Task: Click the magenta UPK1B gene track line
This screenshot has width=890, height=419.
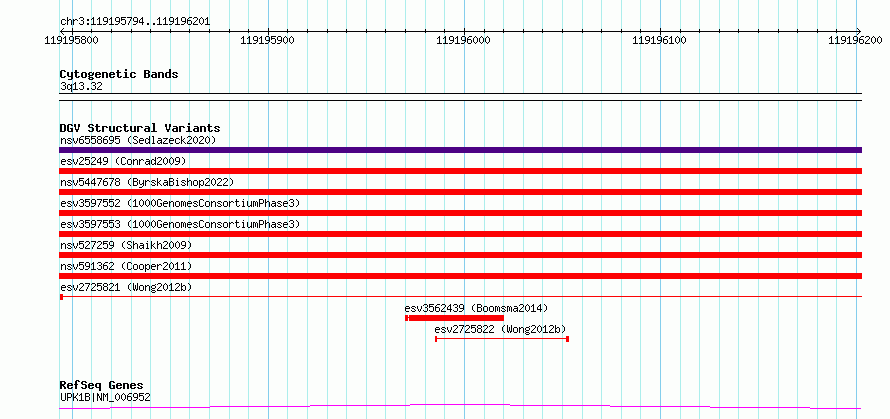Action: (460, 406)
